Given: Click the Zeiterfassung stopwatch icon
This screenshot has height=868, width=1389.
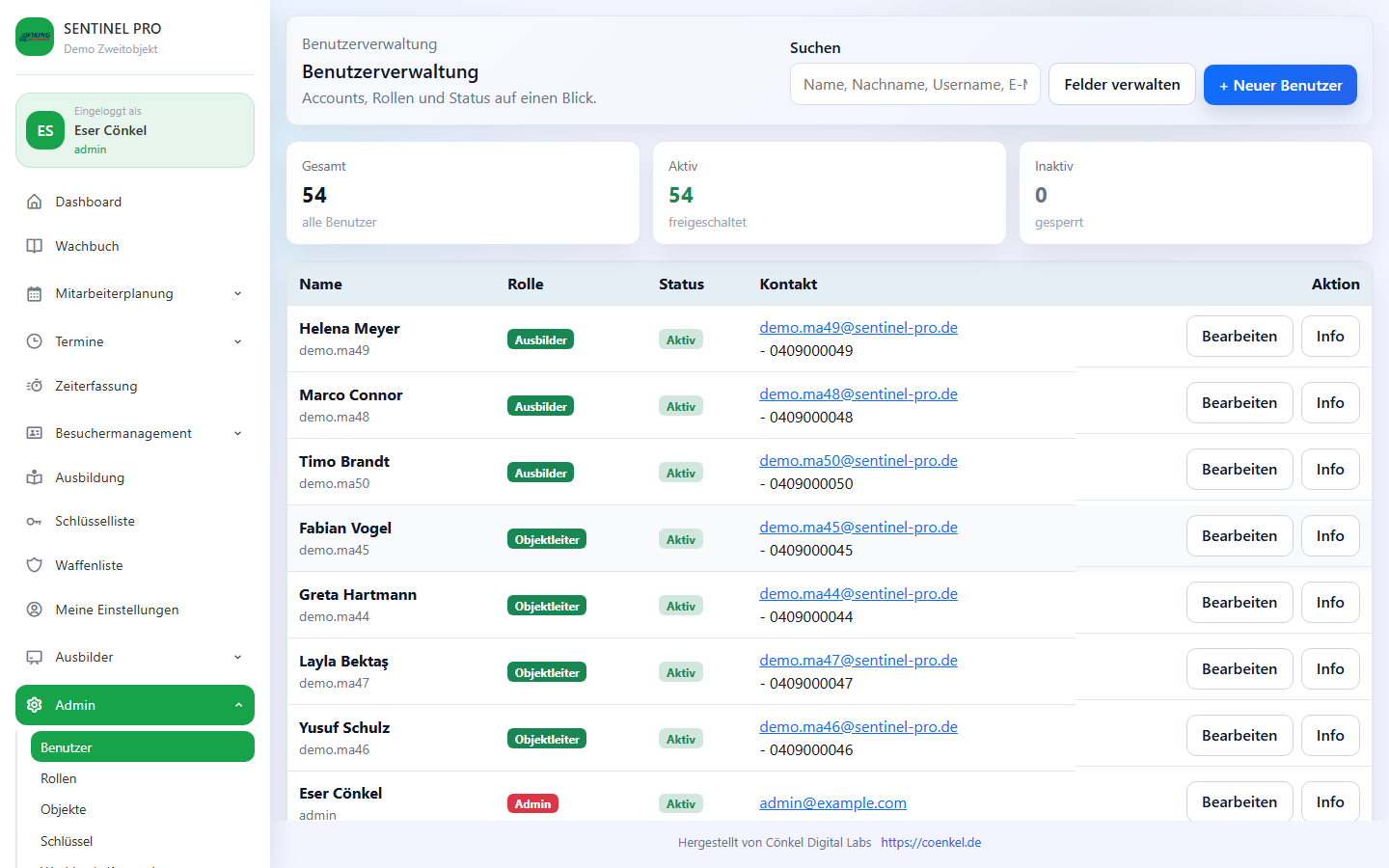Looking at the screenshot, I should tap(35, 386).
